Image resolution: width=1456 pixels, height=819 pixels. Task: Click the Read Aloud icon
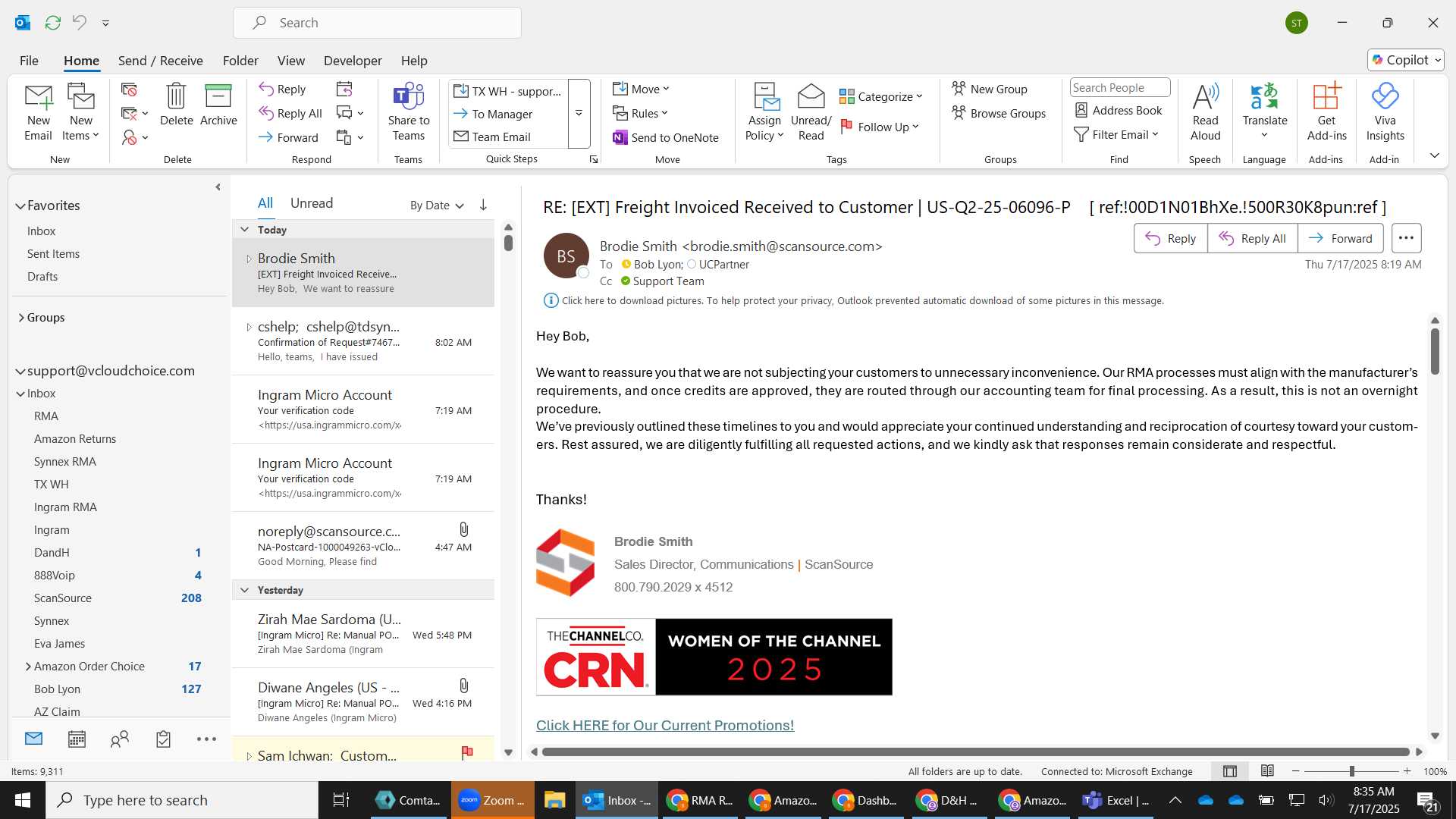[x=1205, y=96]
